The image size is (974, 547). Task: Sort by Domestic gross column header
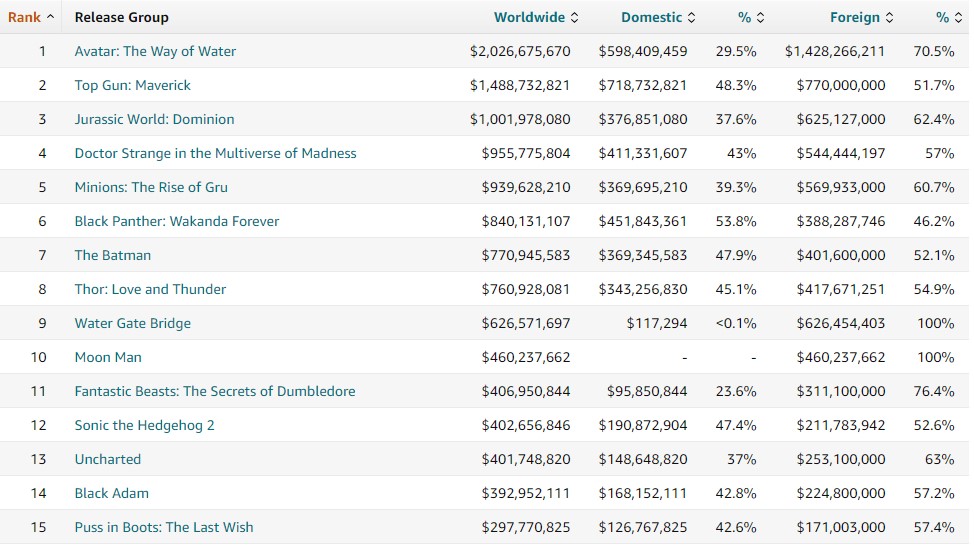click(x=652, y=17)
